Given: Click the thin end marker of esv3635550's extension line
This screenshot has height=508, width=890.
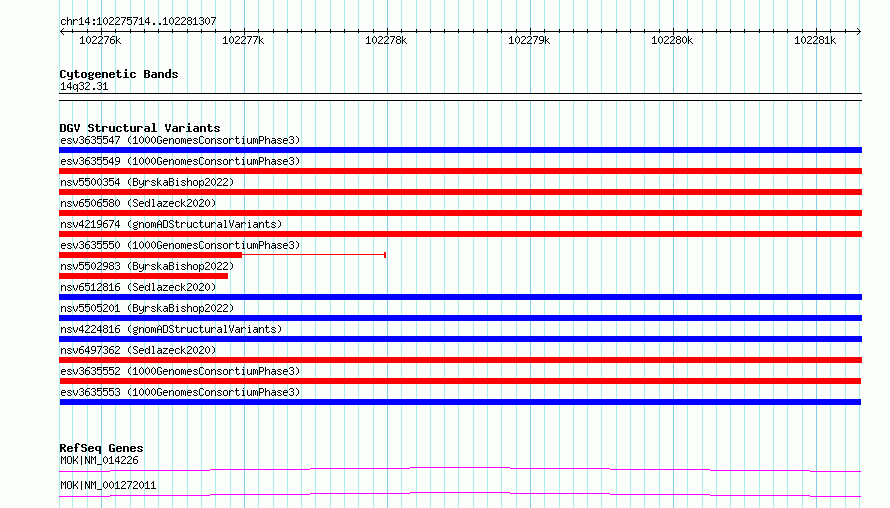Looking at the screenshot, I should point(385,255).
